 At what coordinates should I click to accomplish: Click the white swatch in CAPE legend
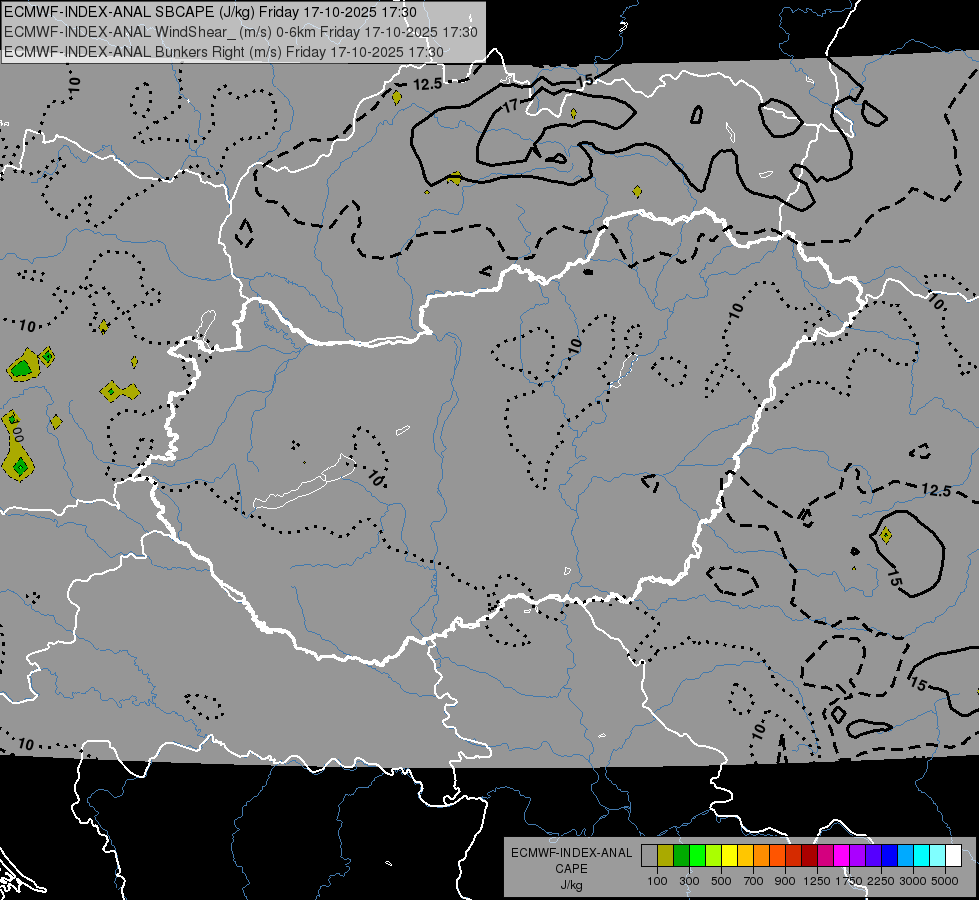[954, 856]
